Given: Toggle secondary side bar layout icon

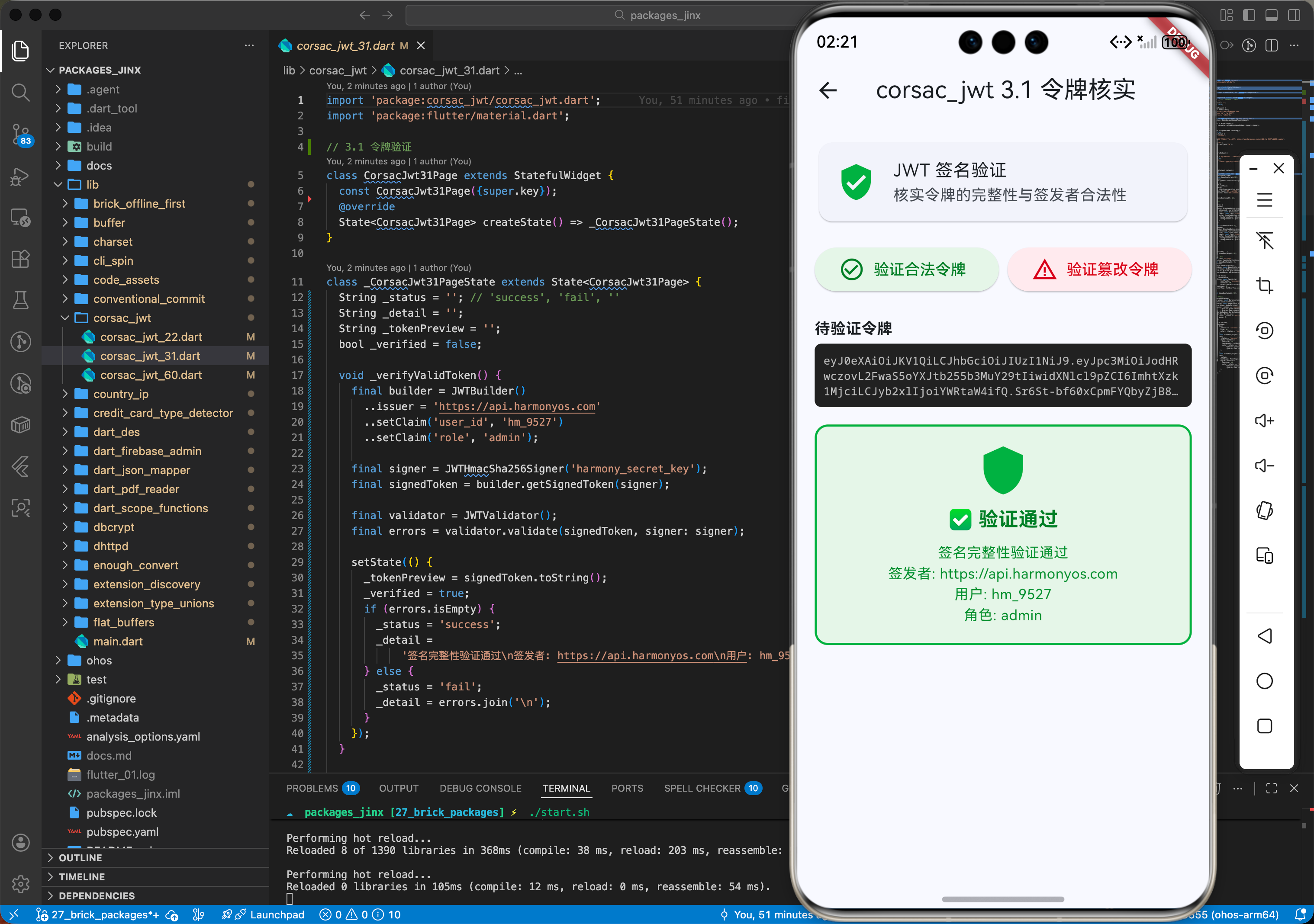Looking at the screenshot, I should pyautogui.click(x=1293, y=16).
